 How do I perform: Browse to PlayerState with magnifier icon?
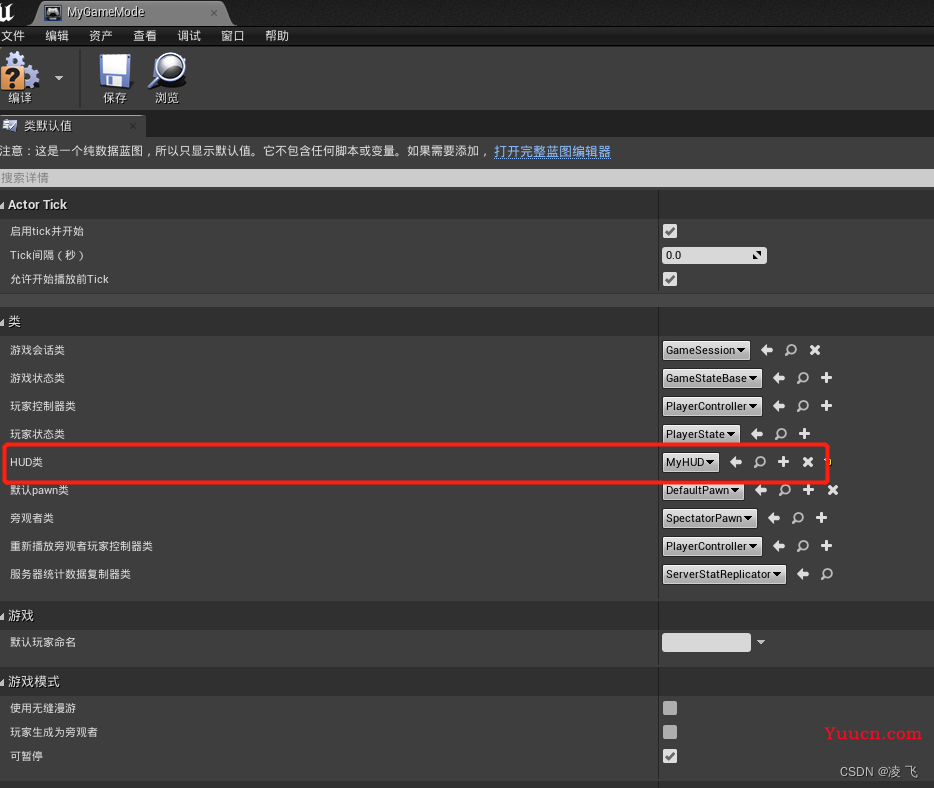tap(781, 434)
